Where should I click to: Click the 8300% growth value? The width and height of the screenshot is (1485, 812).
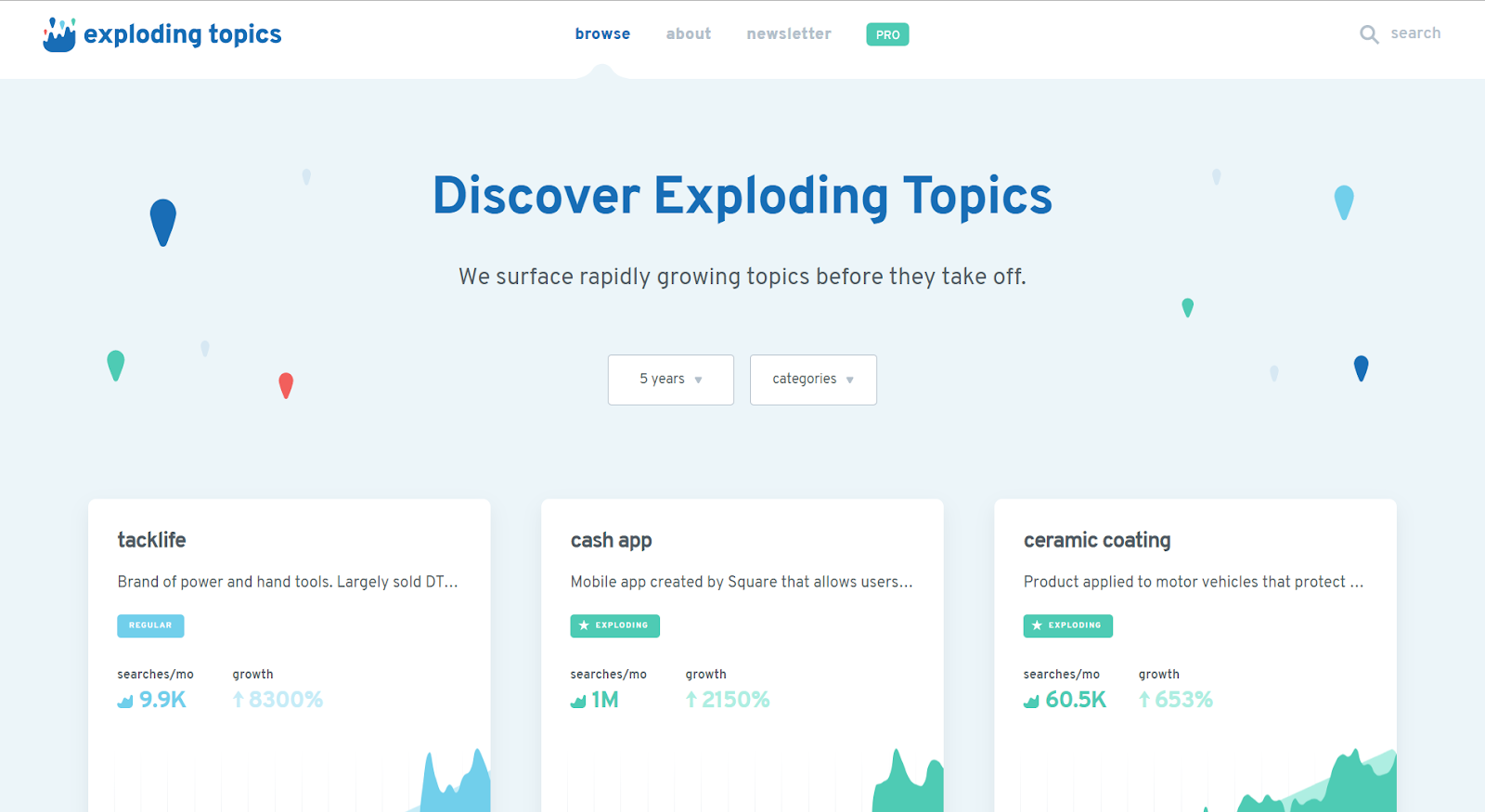pos(286,700)
